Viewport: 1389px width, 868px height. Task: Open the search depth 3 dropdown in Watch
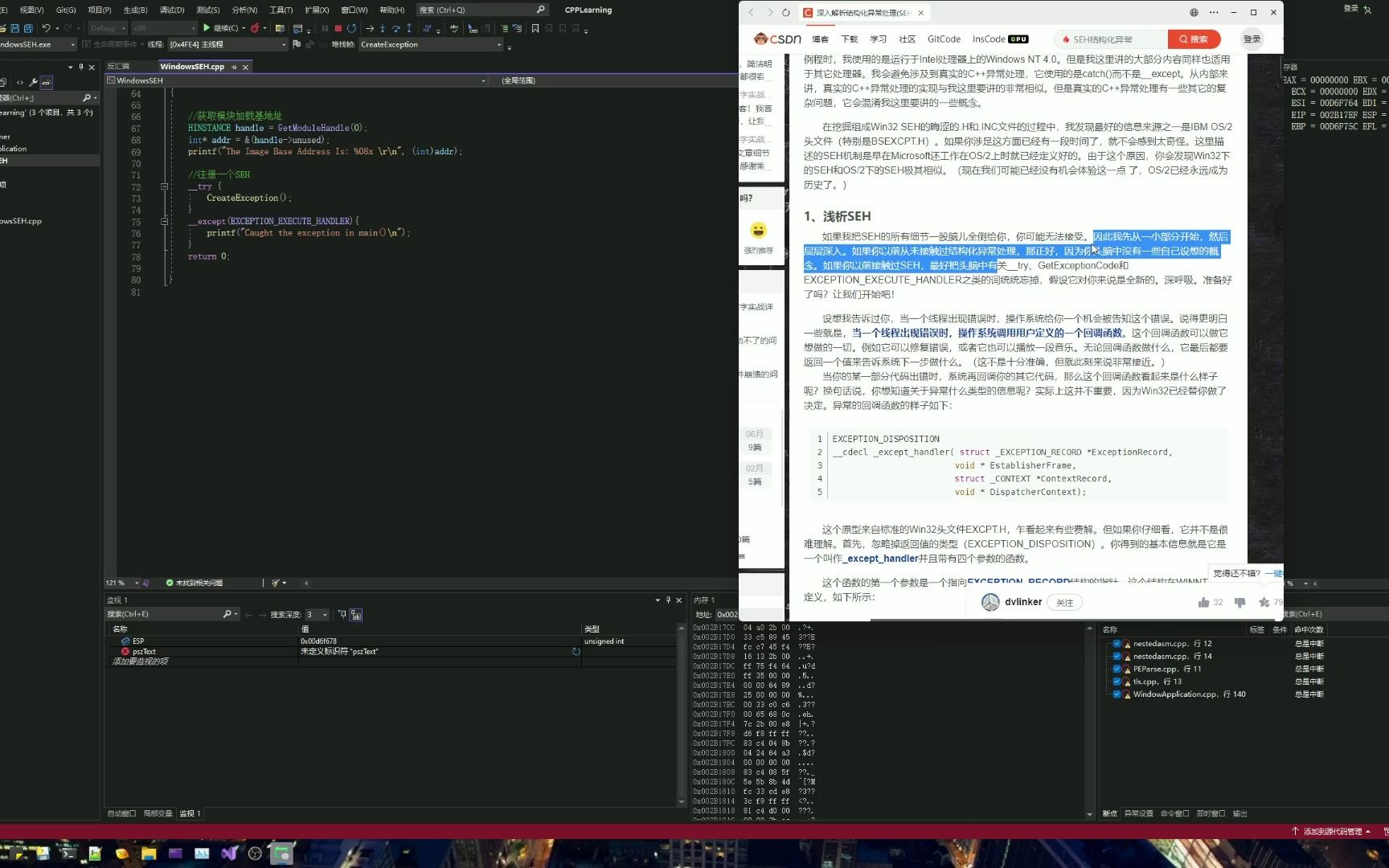click(318, 615)
